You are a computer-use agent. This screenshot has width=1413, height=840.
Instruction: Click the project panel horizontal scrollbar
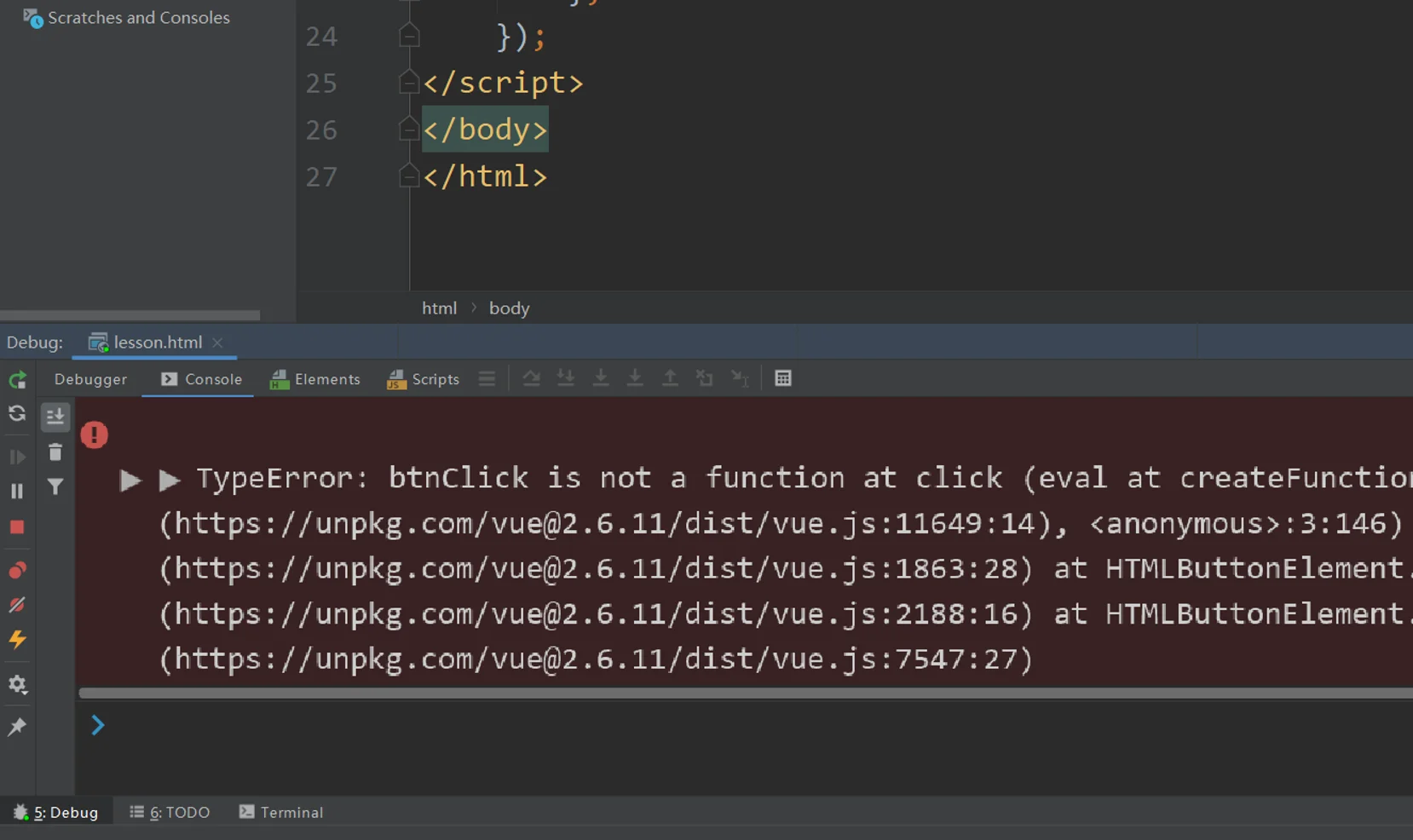[130, 315]
